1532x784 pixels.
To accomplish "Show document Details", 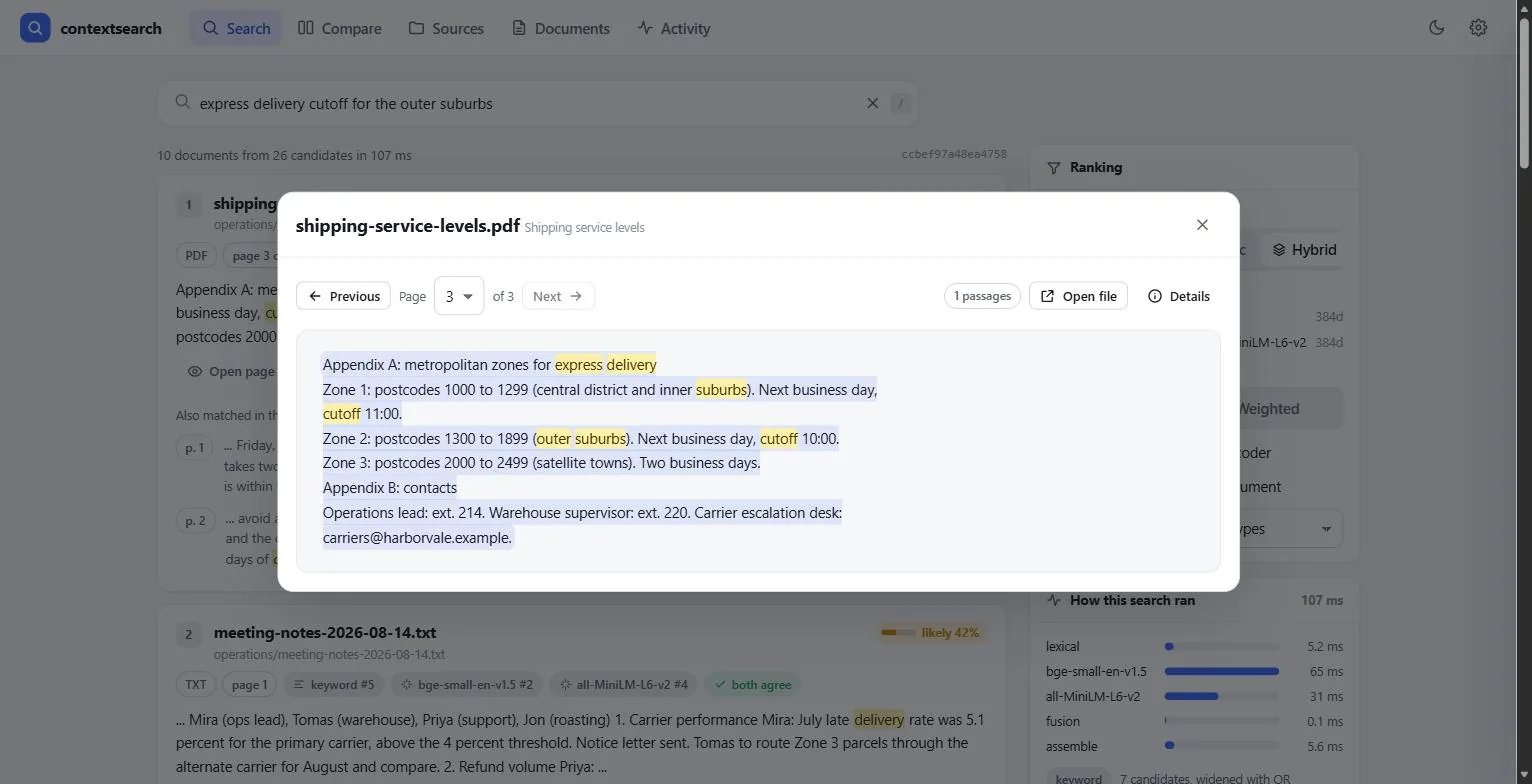I will point(1179,296).
